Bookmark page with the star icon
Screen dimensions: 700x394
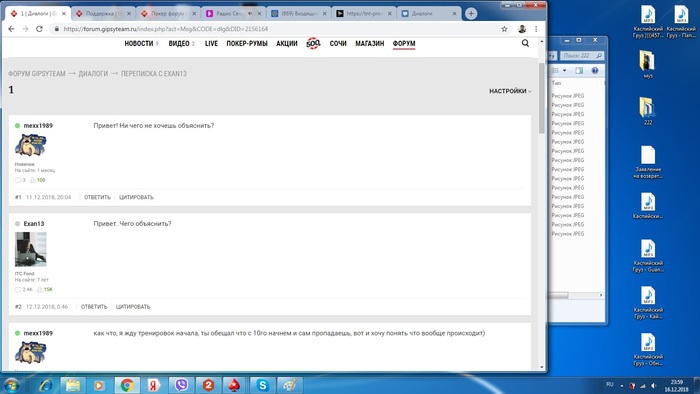tap(504, 29)
